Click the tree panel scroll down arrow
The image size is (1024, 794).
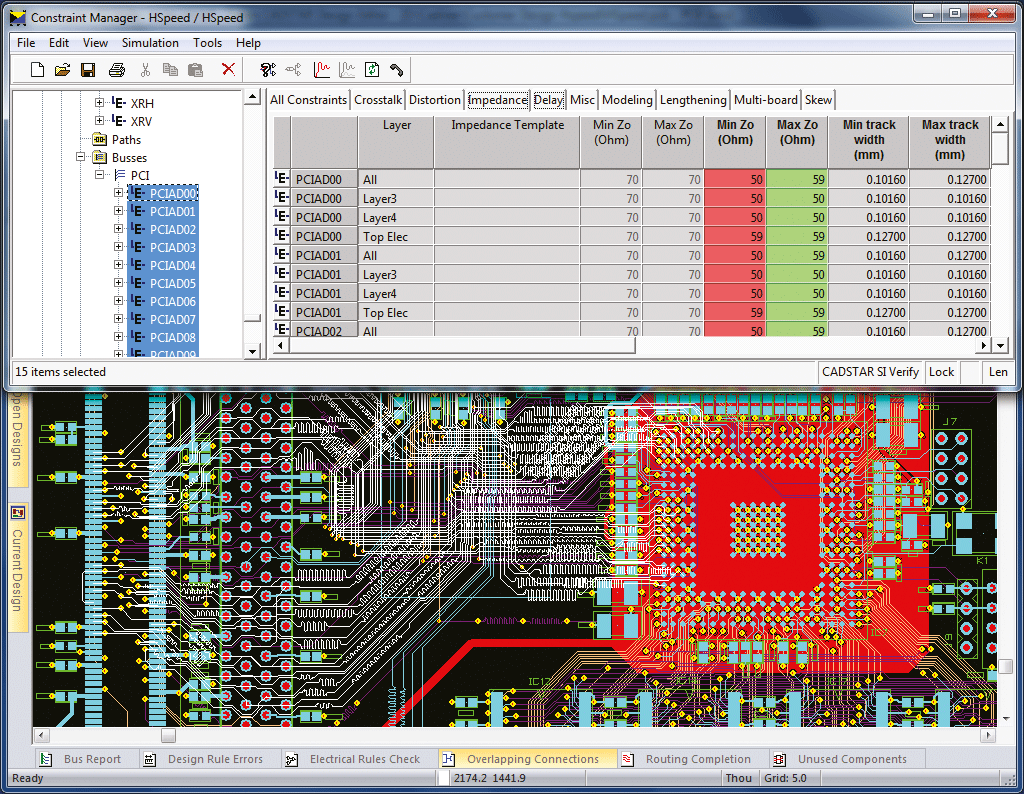point(253,351)
